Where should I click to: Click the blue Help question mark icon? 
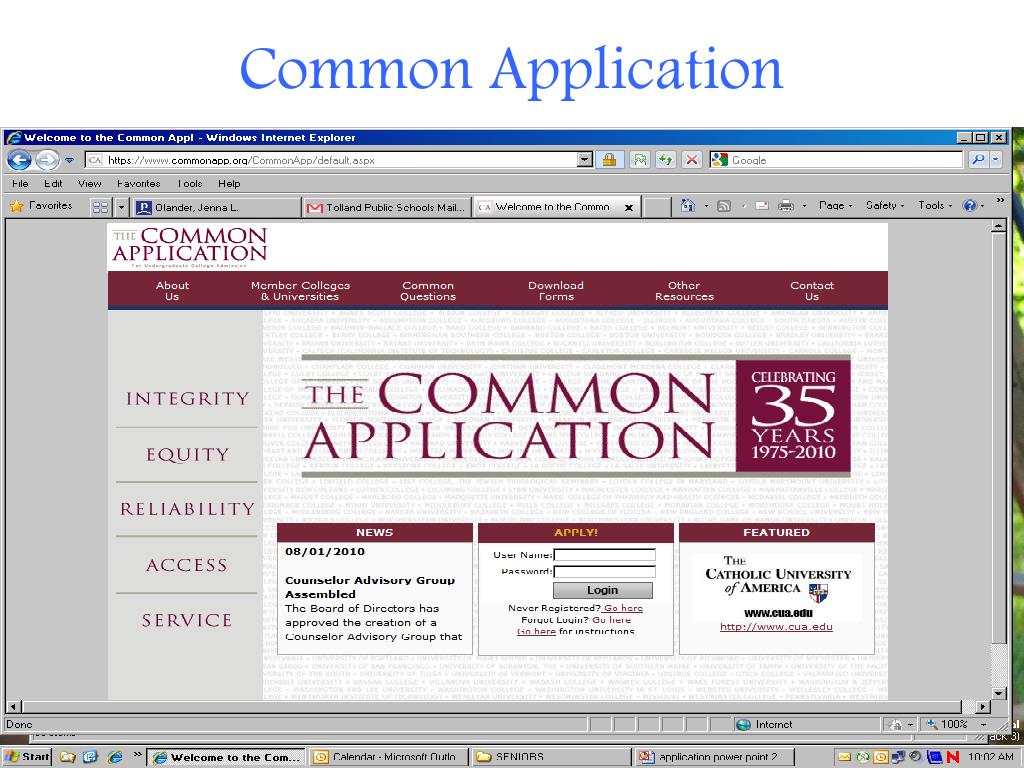(970, 206)
